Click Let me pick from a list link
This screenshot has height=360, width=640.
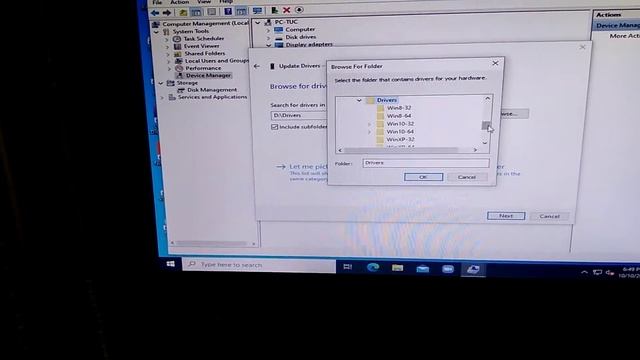click(x=308, y=167)
